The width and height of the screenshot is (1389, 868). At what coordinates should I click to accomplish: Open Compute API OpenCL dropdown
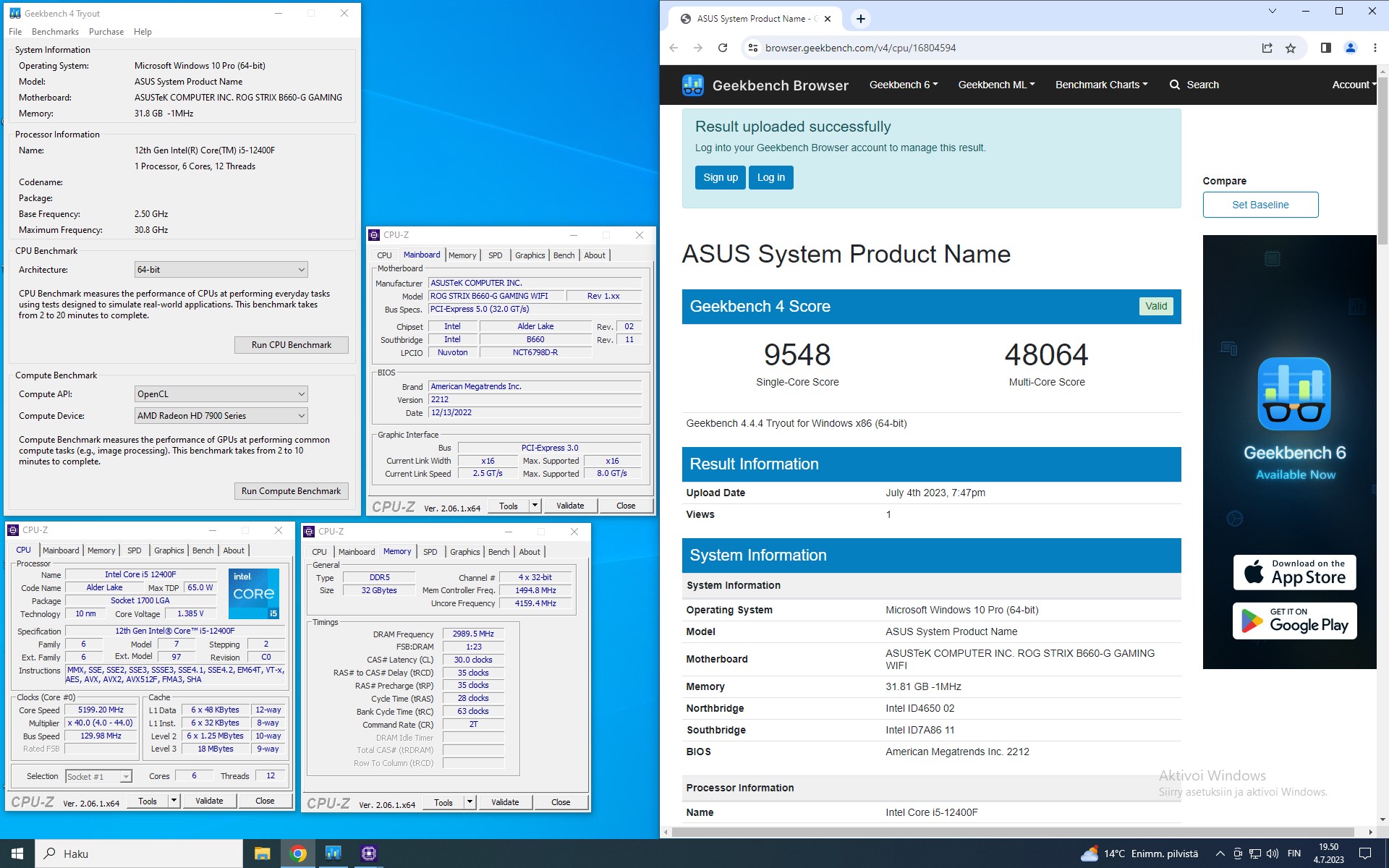click(x=221, y=394)
